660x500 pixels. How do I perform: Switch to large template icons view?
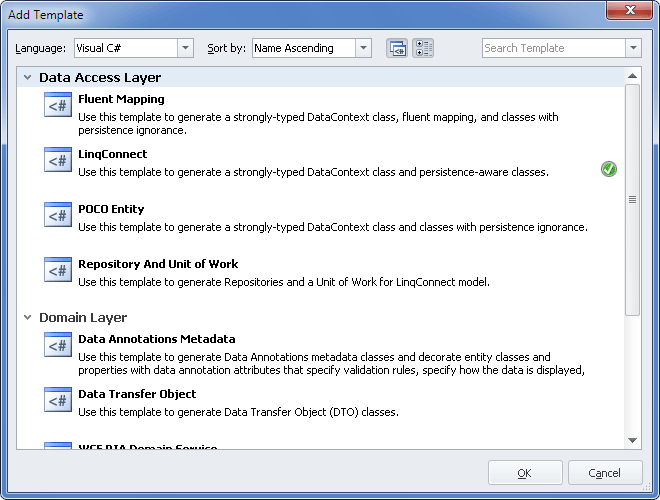397,48
